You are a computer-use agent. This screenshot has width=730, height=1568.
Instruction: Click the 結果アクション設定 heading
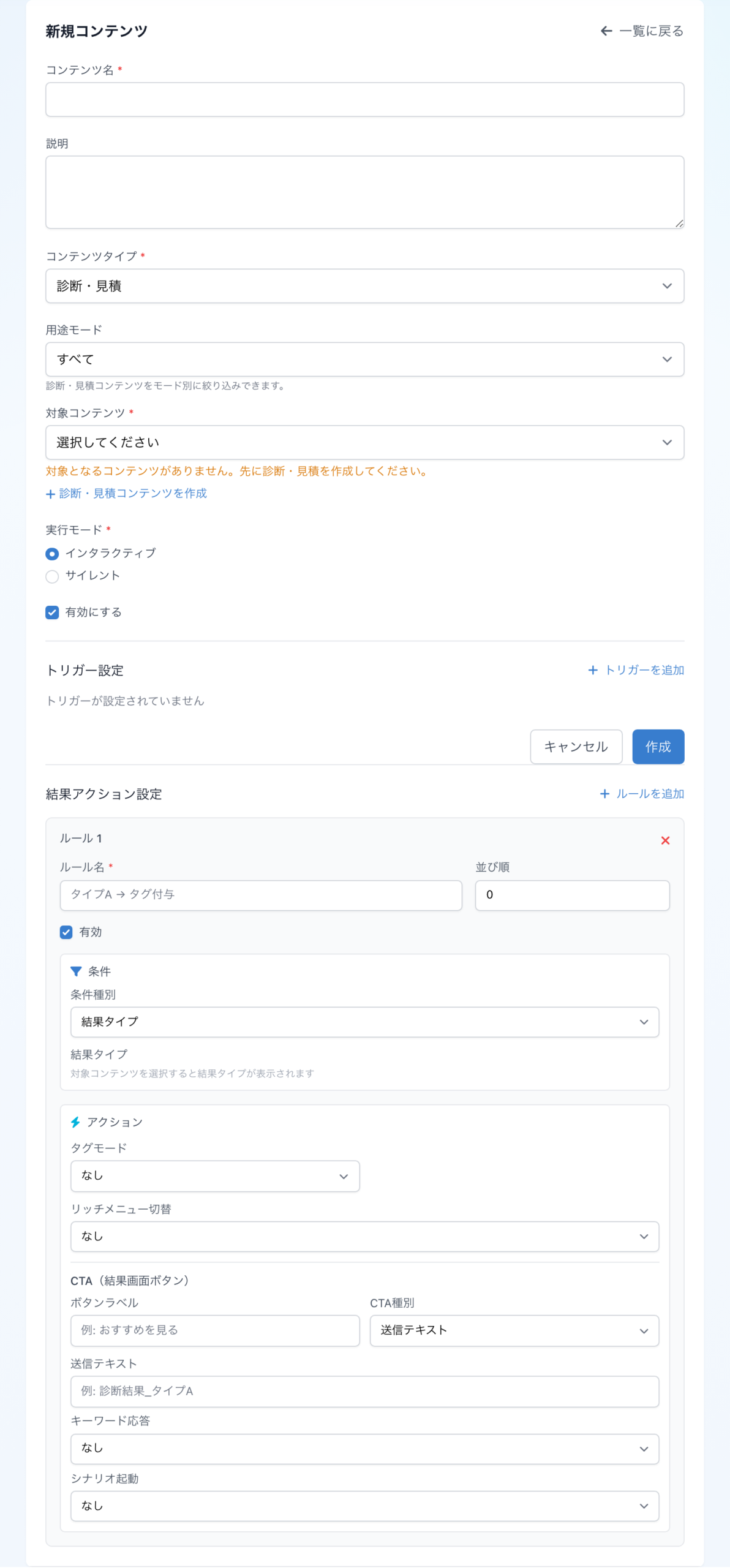tap(104, 794)
